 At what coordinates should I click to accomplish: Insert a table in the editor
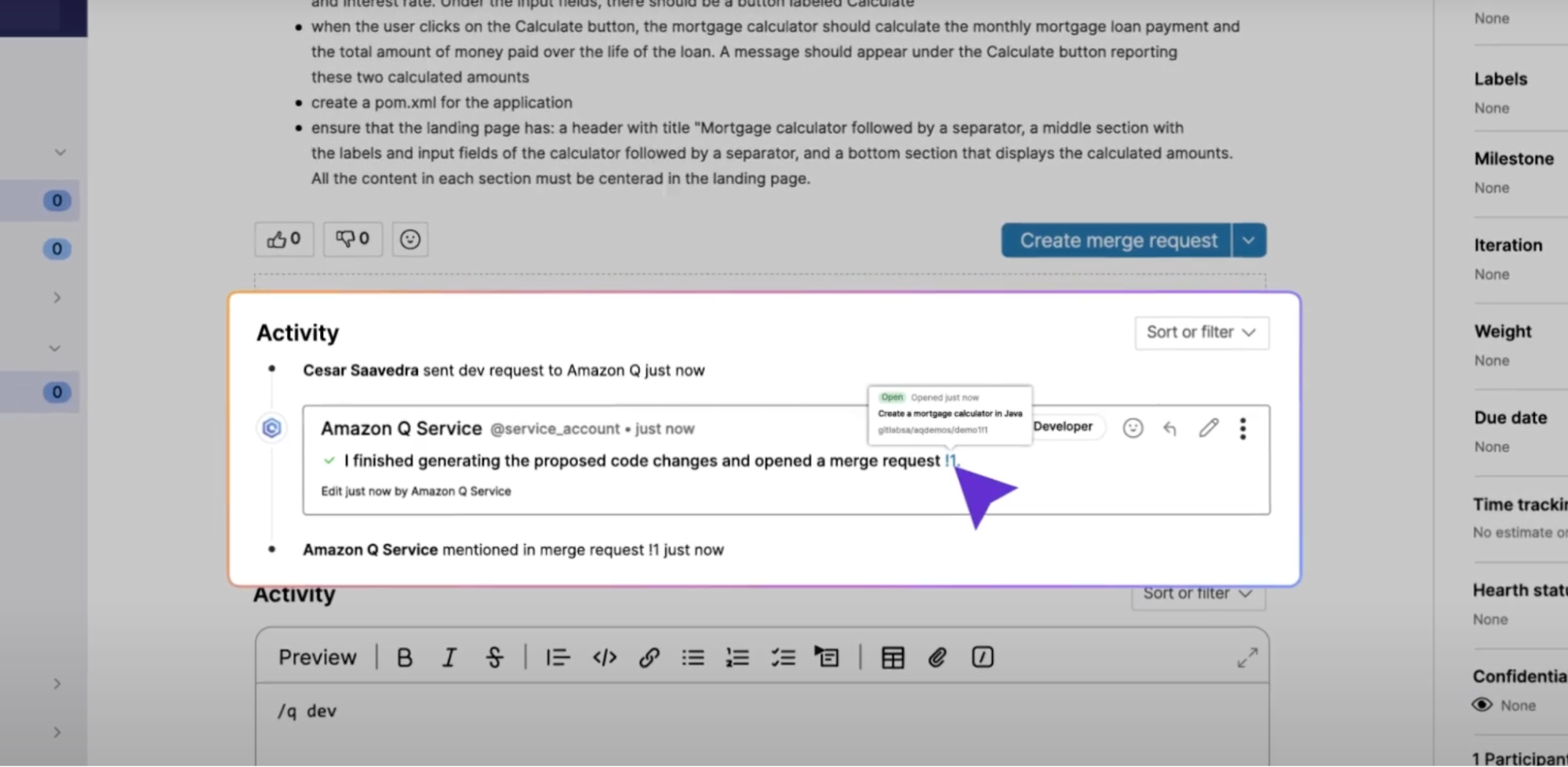(x=893, y=657)
